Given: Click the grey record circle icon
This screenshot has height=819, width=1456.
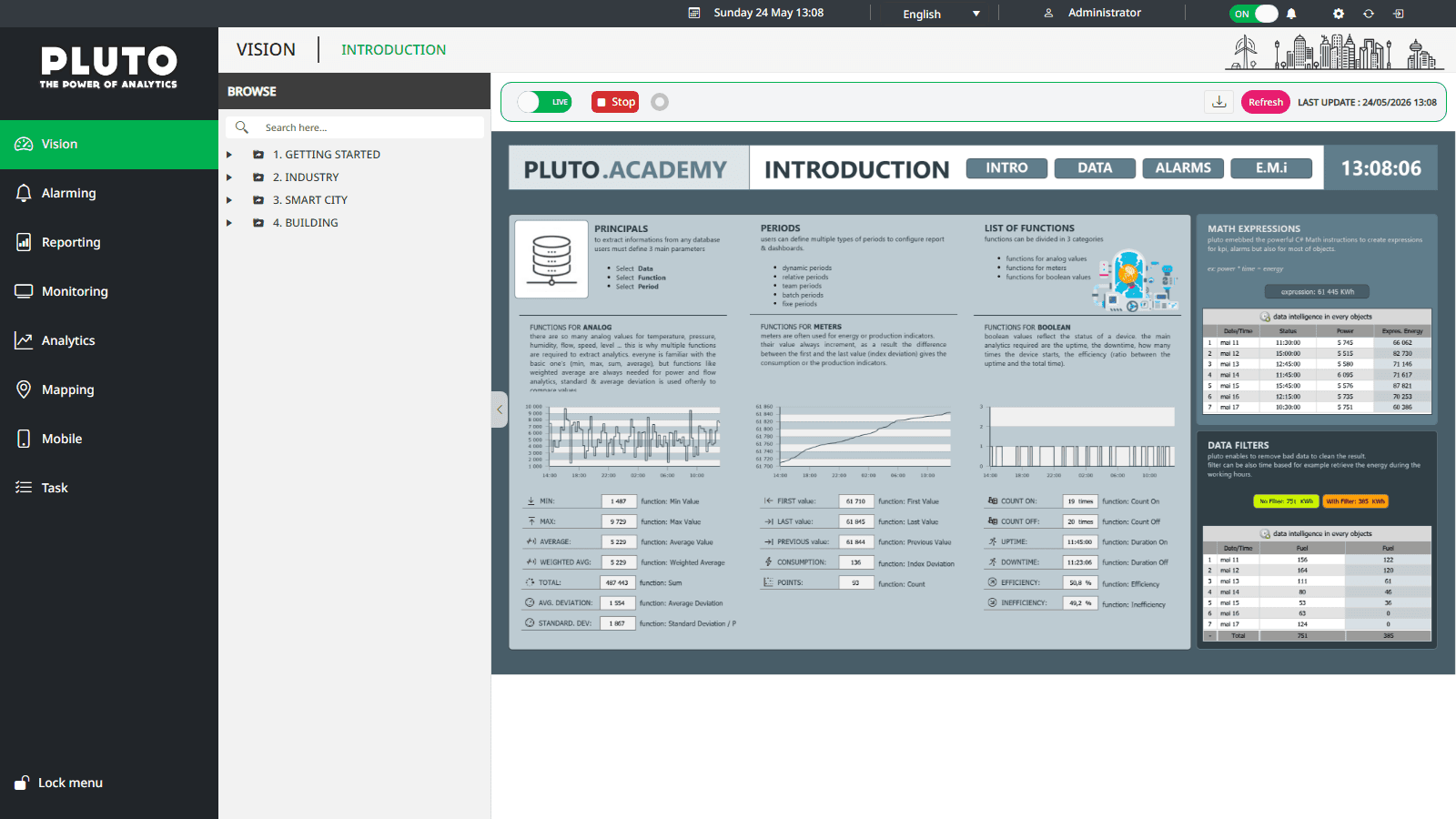Looking at the screenshot, I should [660, 102].
